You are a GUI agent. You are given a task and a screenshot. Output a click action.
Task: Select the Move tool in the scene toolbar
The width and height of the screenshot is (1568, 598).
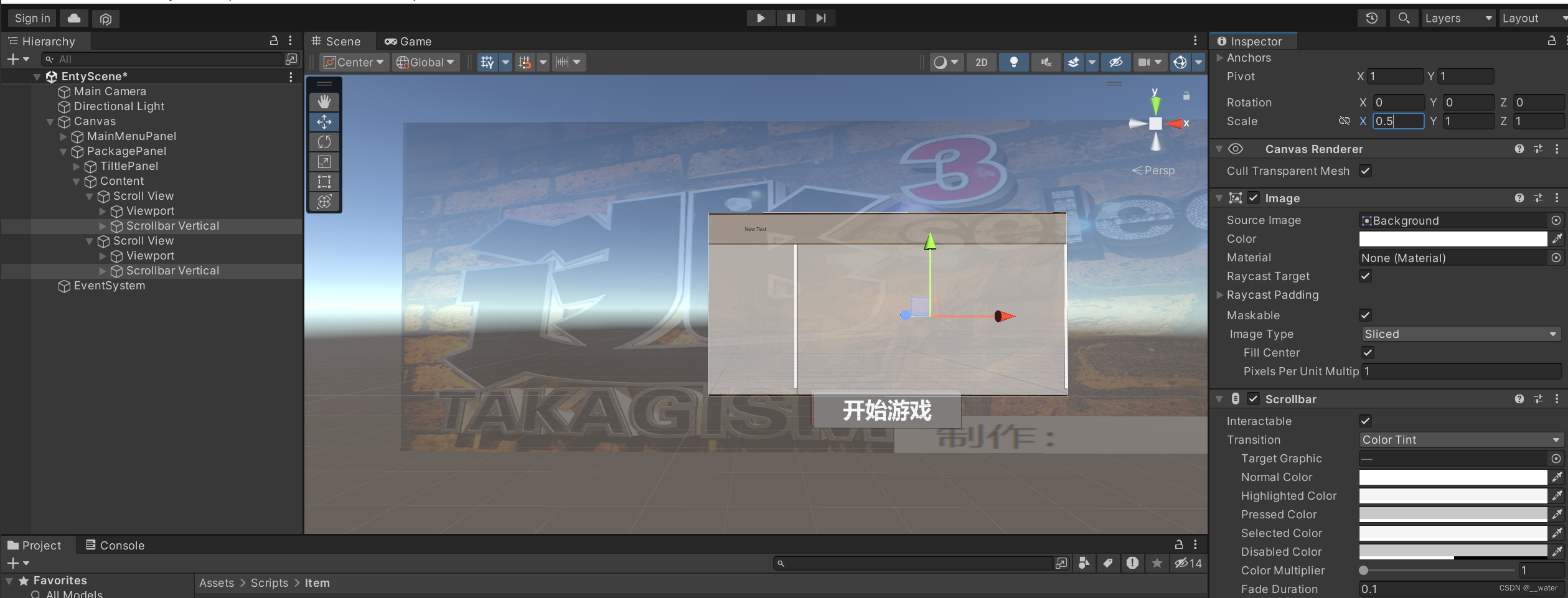point(324,121)
